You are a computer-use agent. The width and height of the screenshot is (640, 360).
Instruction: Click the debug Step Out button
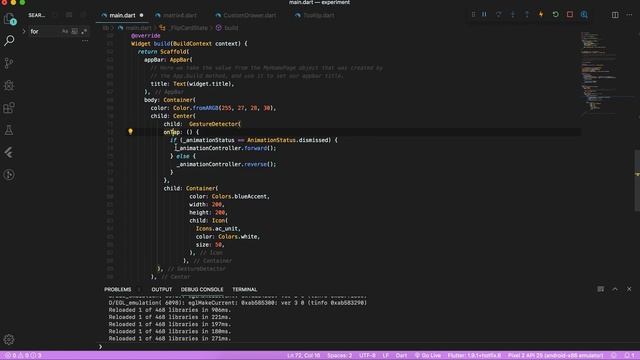tap(527, 15)
